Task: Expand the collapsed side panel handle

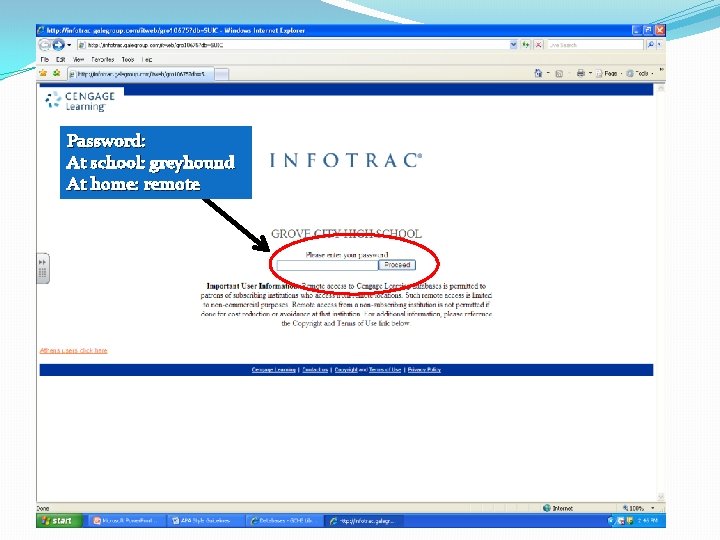Action: [43, 268]
